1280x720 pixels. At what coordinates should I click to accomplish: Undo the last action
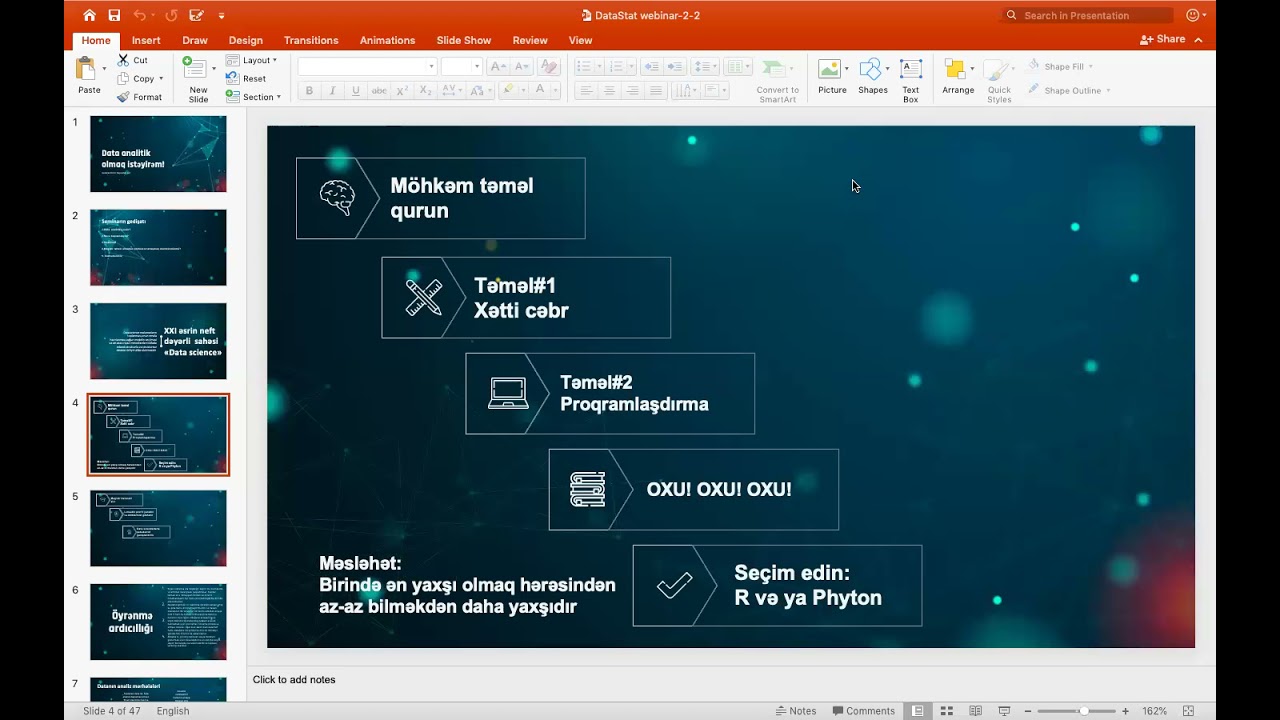coord(139,15)
